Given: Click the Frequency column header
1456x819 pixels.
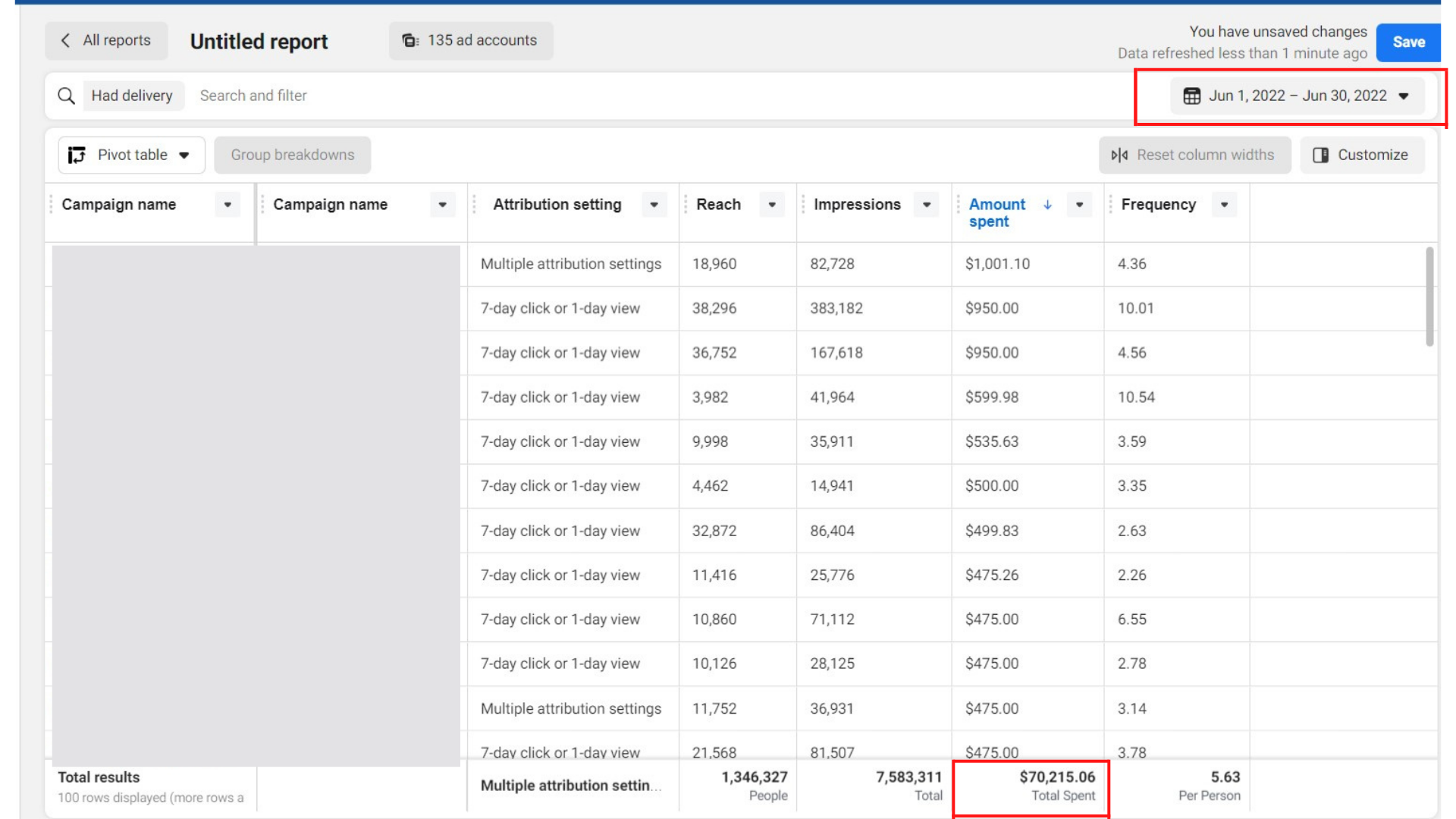Looking at the screenshot, I should click(1159, 205).
